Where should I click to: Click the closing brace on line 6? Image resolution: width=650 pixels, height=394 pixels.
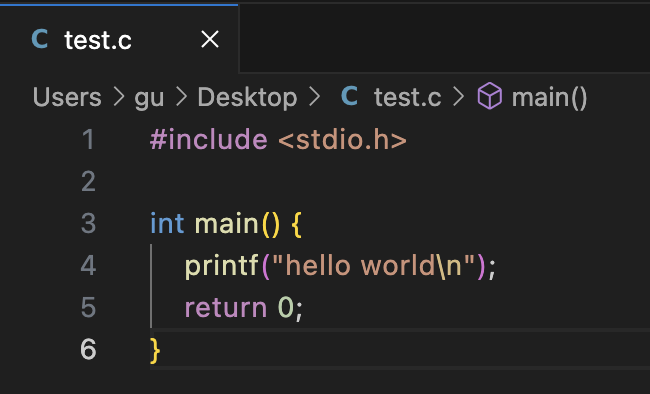[x=155, y=350]
